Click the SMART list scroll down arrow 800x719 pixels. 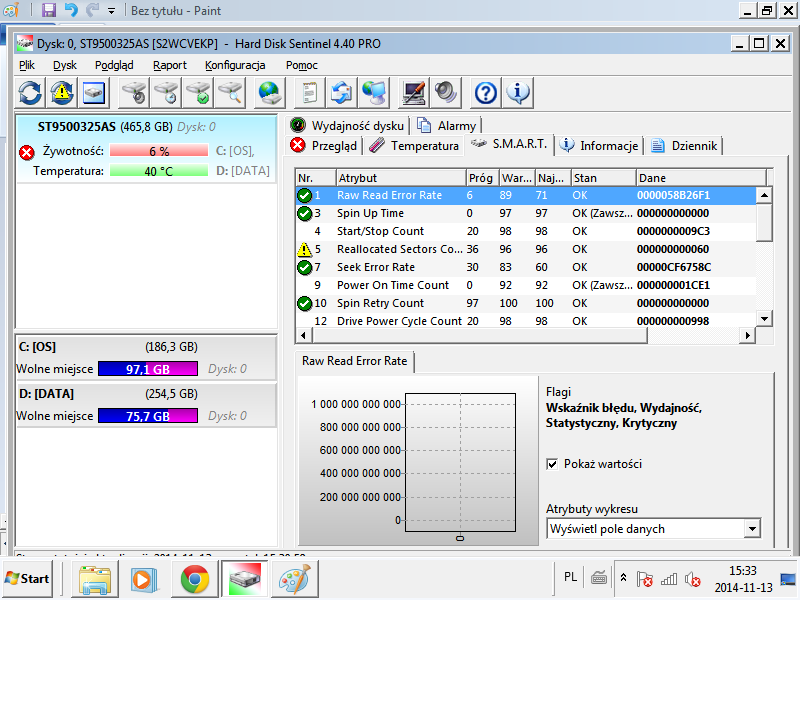tap(764, 319)
